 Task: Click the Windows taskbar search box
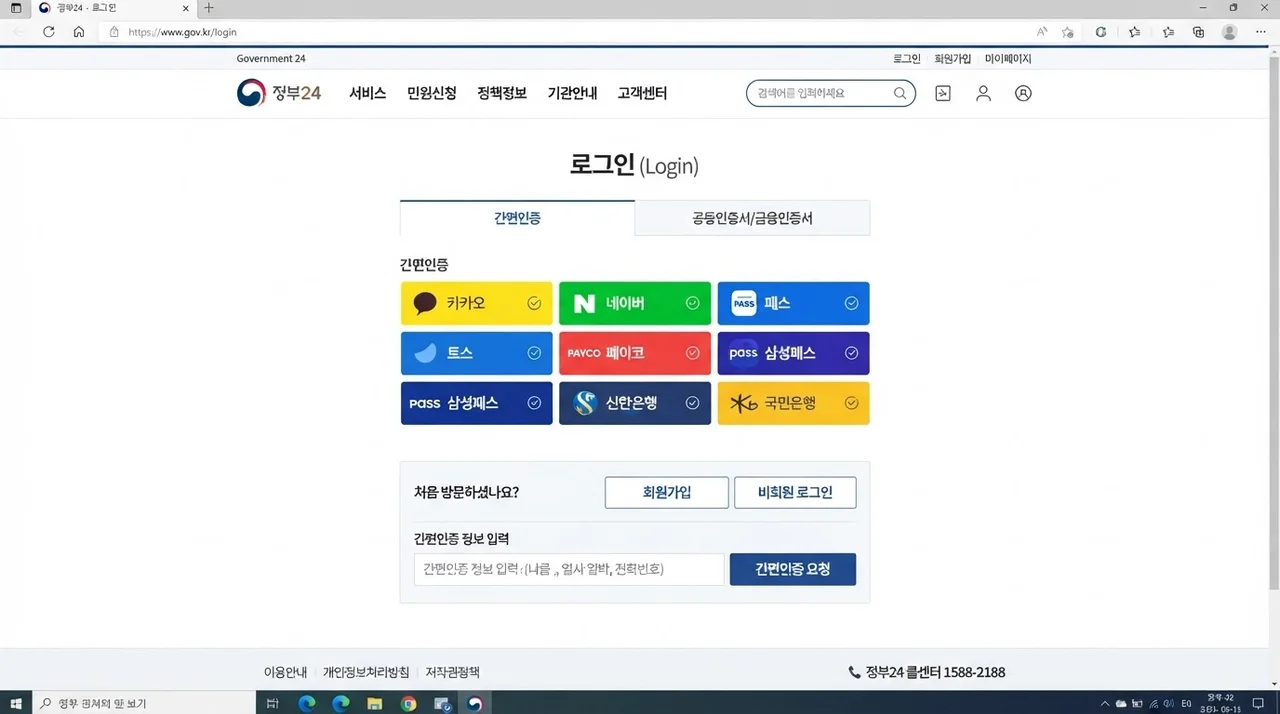(145, 703)
